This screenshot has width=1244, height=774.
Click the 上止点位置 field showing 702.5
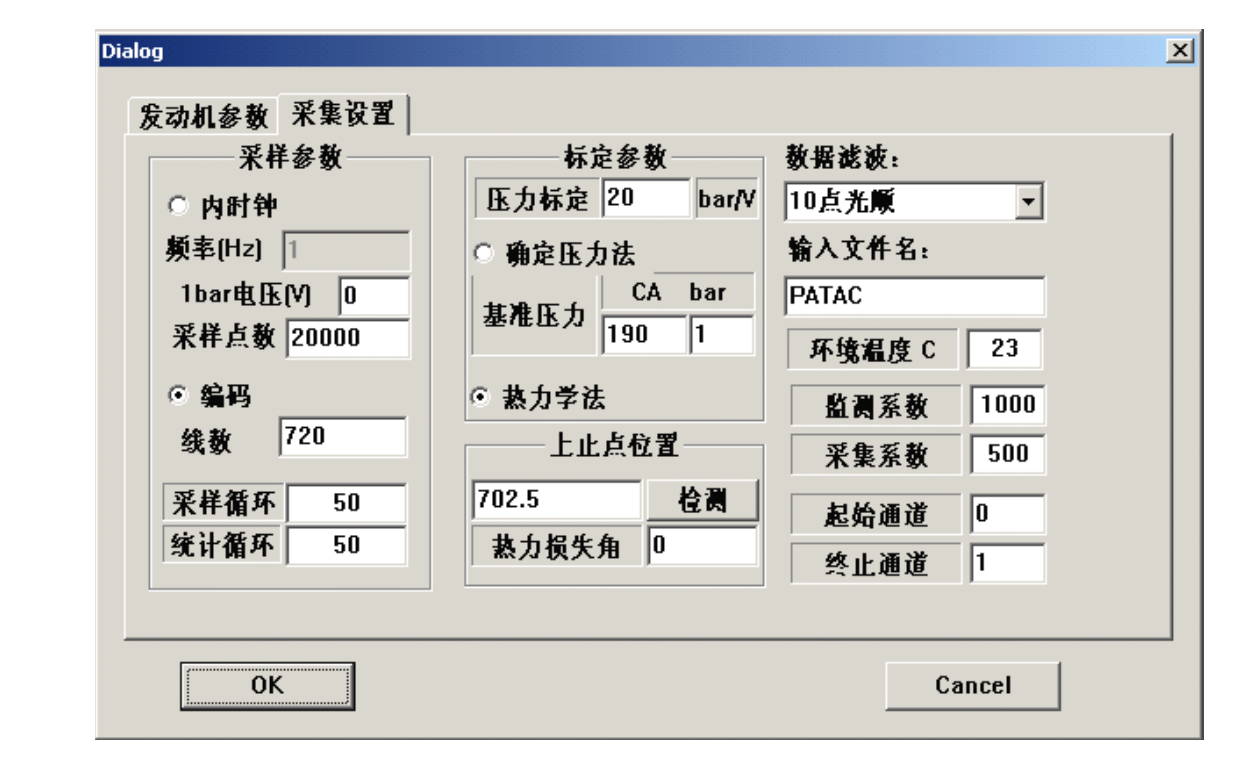[x=557, y=500]
